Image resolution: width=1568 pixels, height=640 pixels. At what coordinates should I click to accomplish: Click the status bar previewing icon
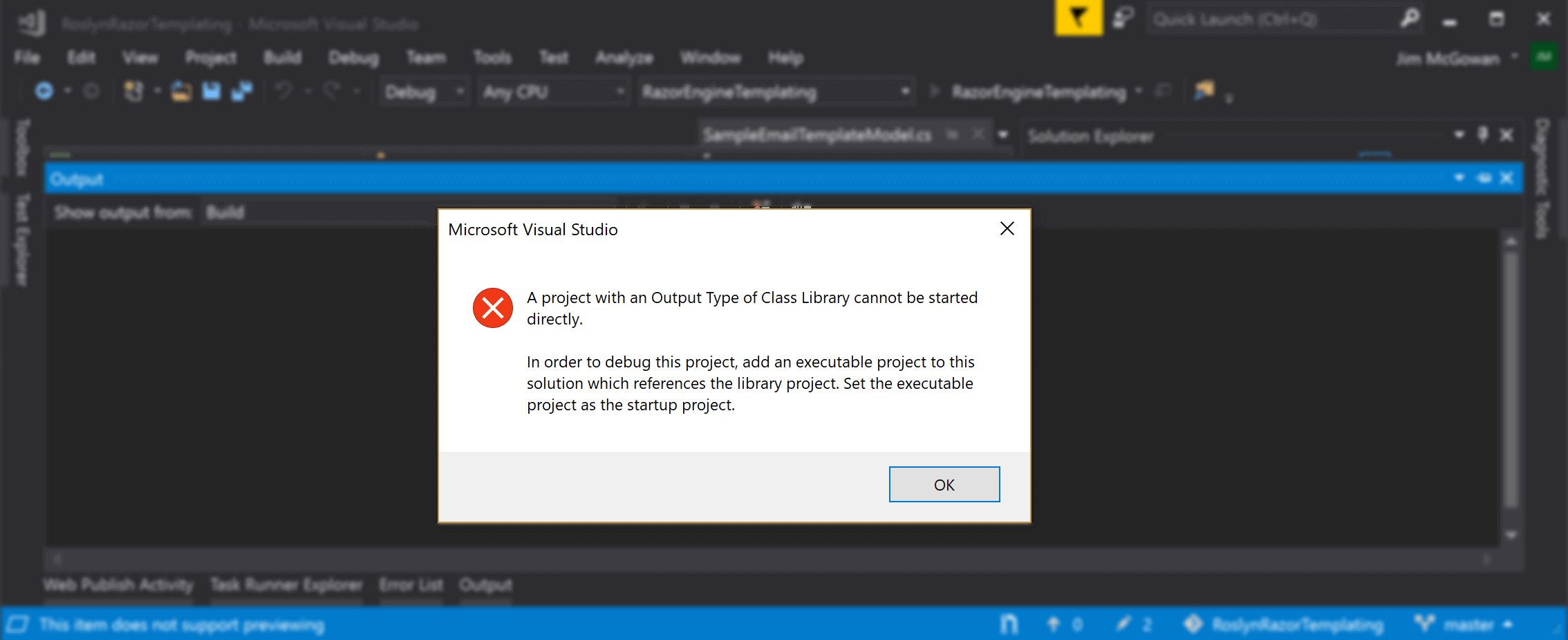17,625
